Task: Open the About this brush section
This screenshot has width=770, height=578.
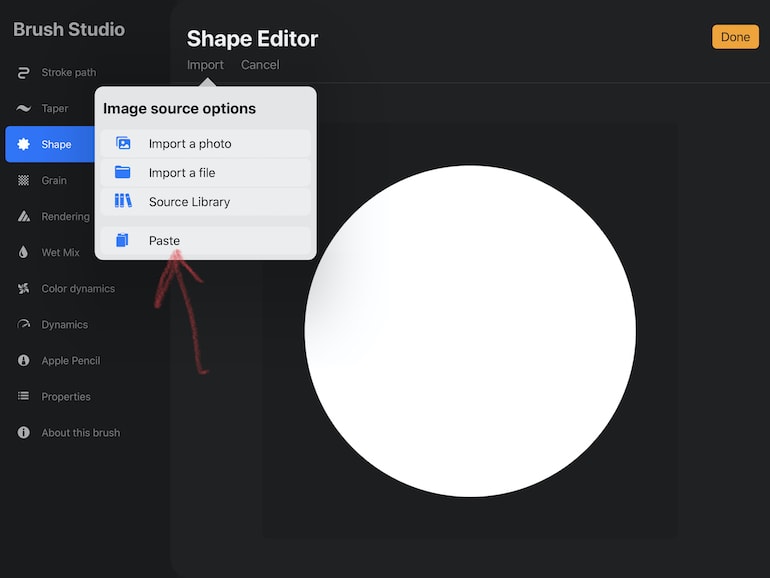Action: 80,433
